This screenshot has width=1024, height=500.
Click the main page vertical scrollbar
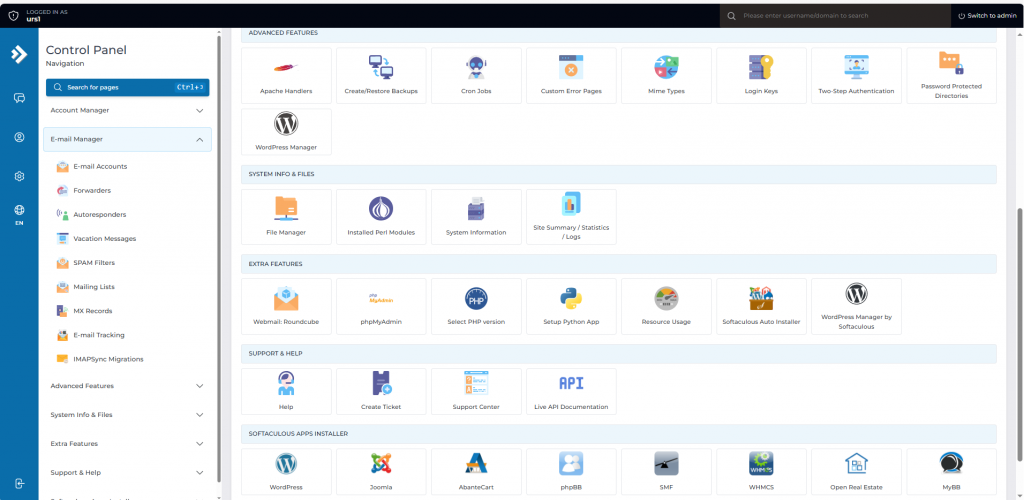1019,300
